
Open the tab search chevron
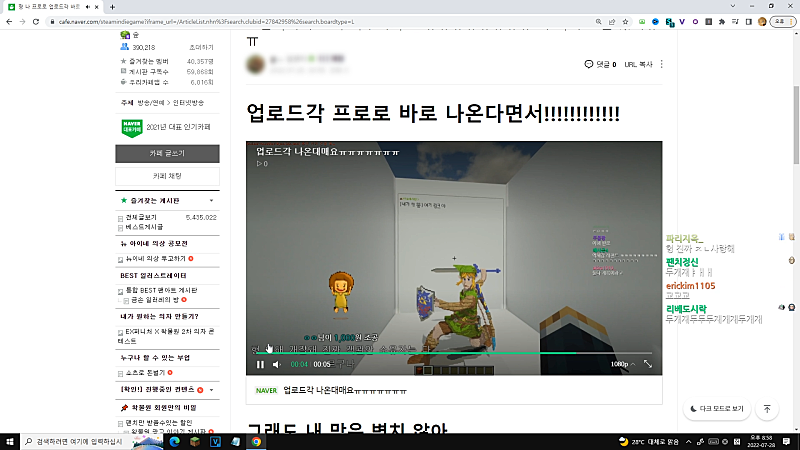733,6
